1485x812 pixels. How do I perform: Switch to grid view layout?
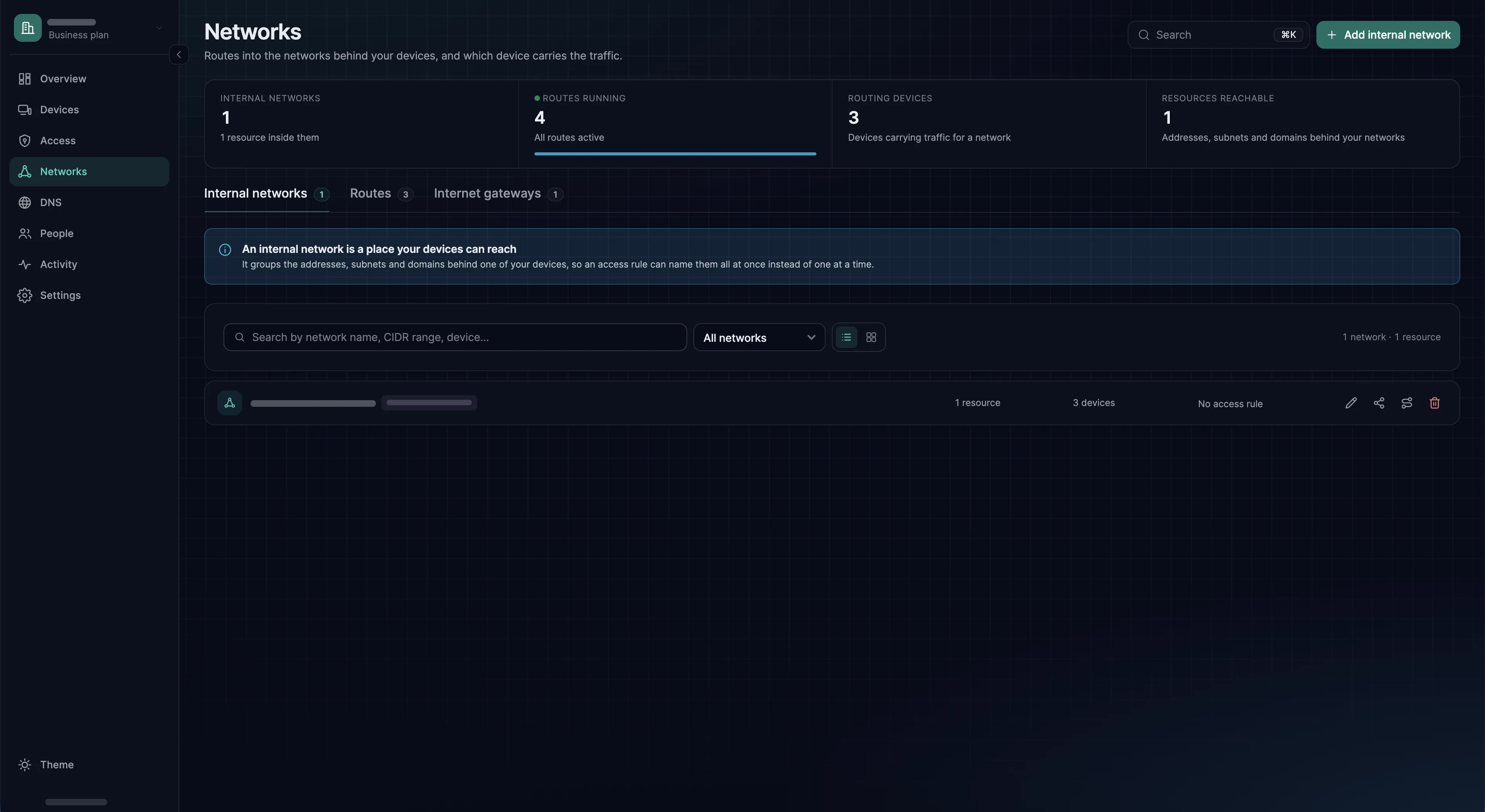point(871,337)
